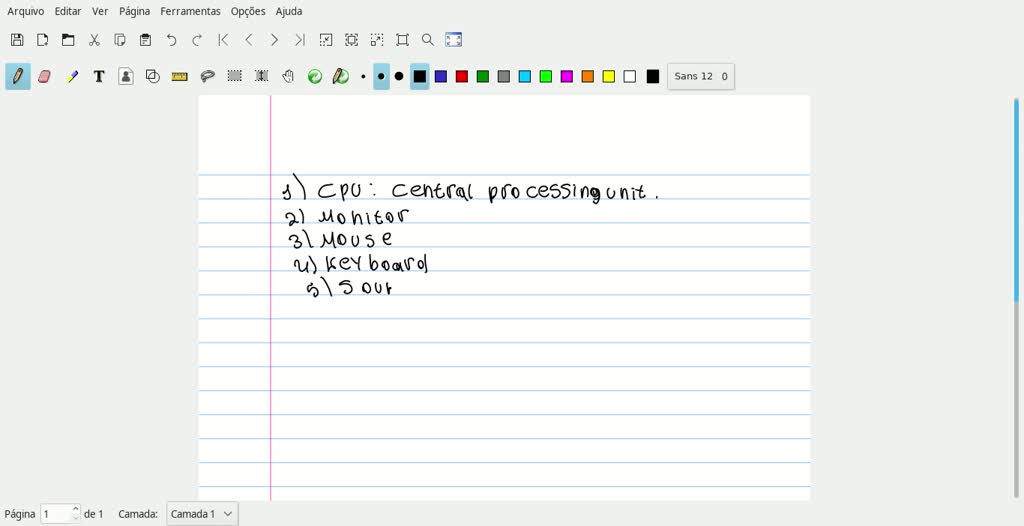Open the Opções menu
The height and width of the screenshot is (526, 1024).
tap(248, 11)
